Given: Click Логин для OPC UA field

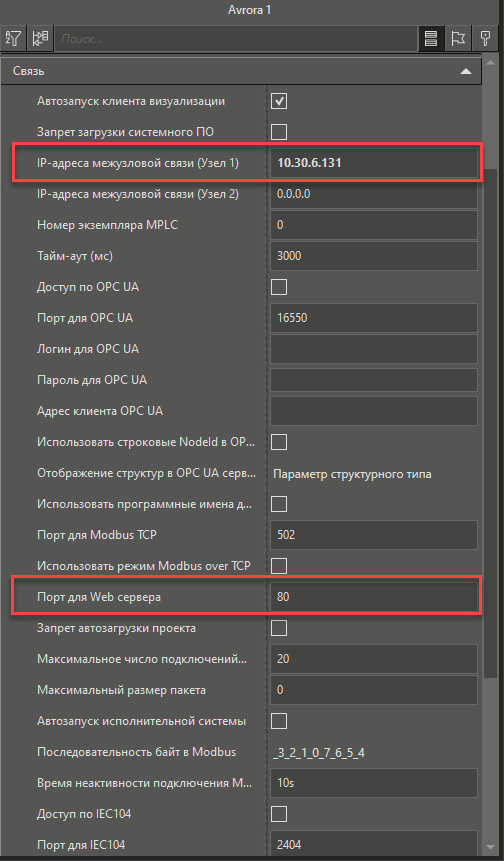Looking at the screenshot, I should [x=374, y=349].
